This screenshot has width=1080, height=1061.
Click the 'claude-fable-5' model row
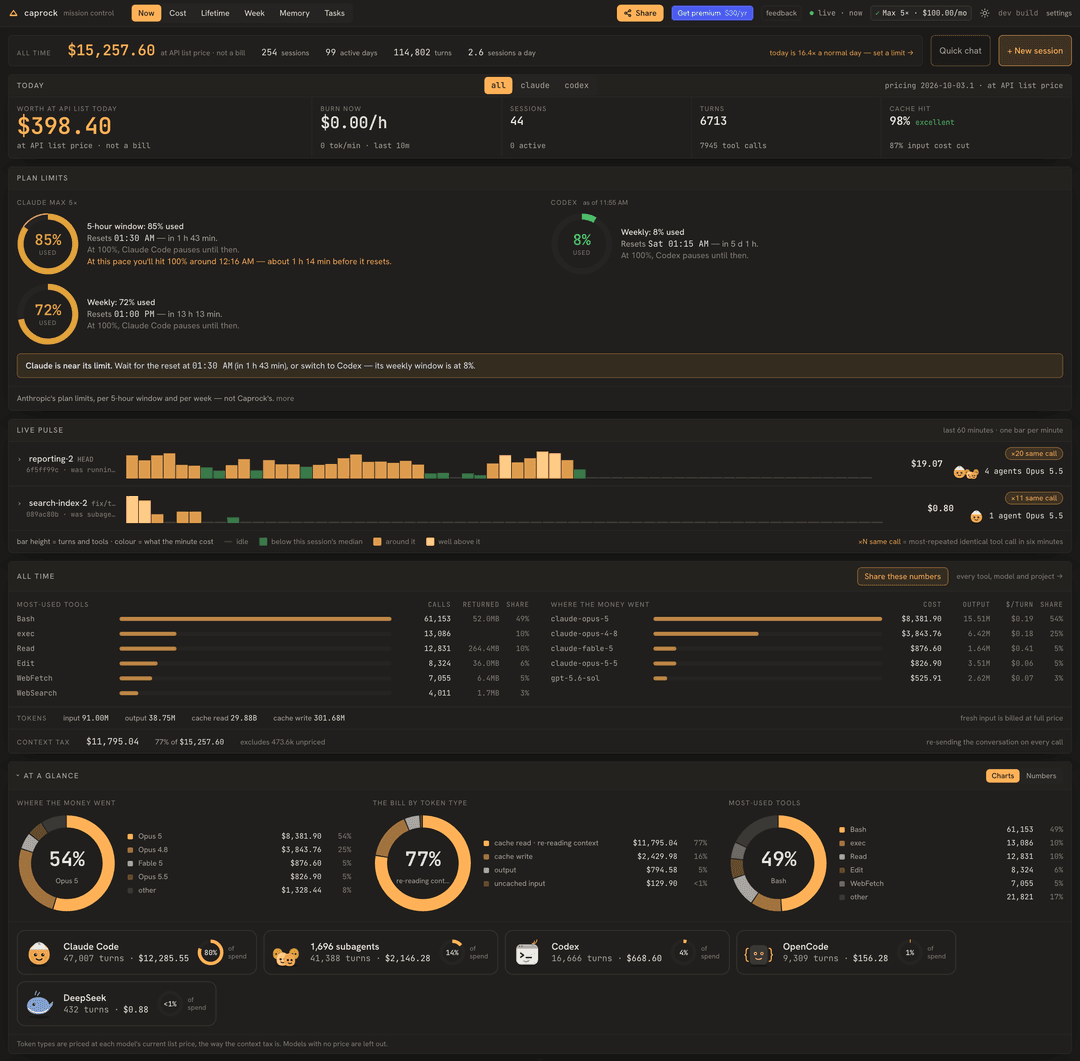click(807, 649)
